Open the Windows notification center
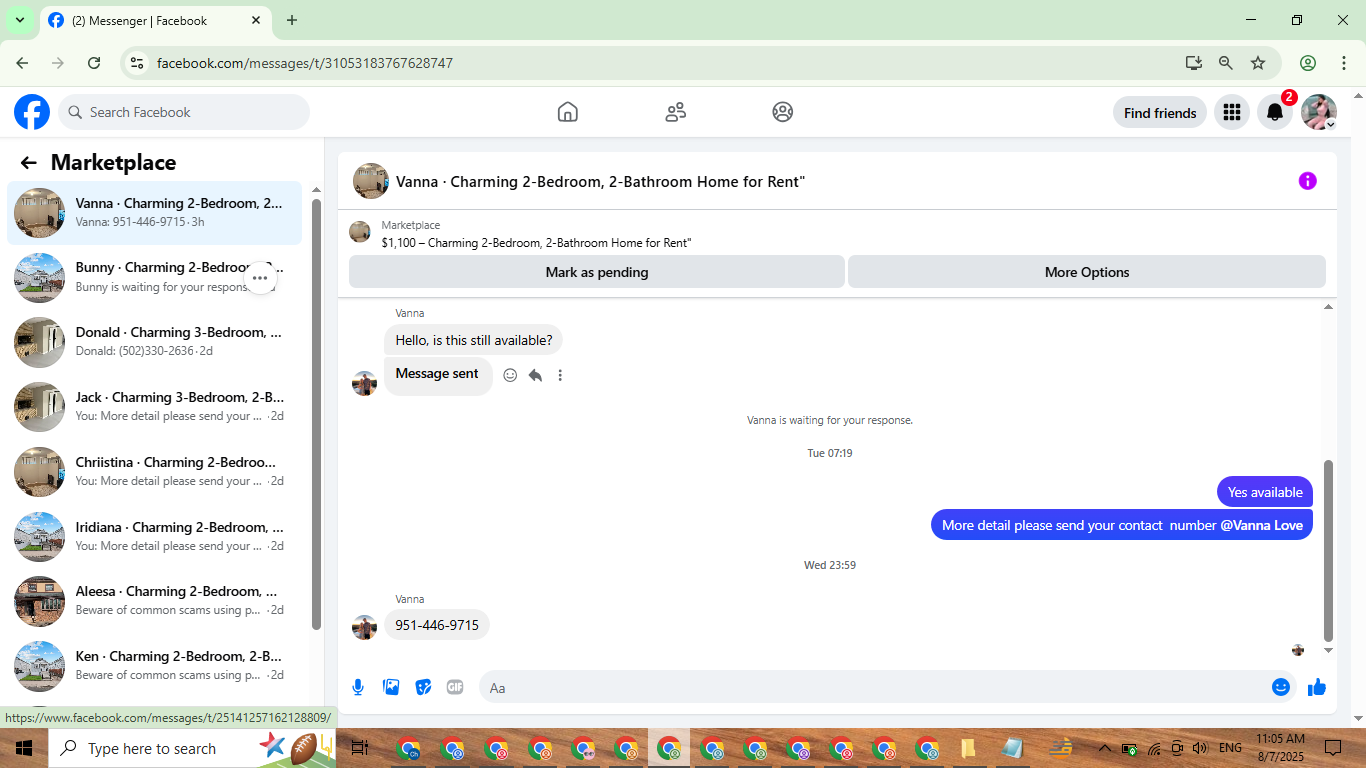This screenshot has height=768, width=1366. [x=1333, y=748]
